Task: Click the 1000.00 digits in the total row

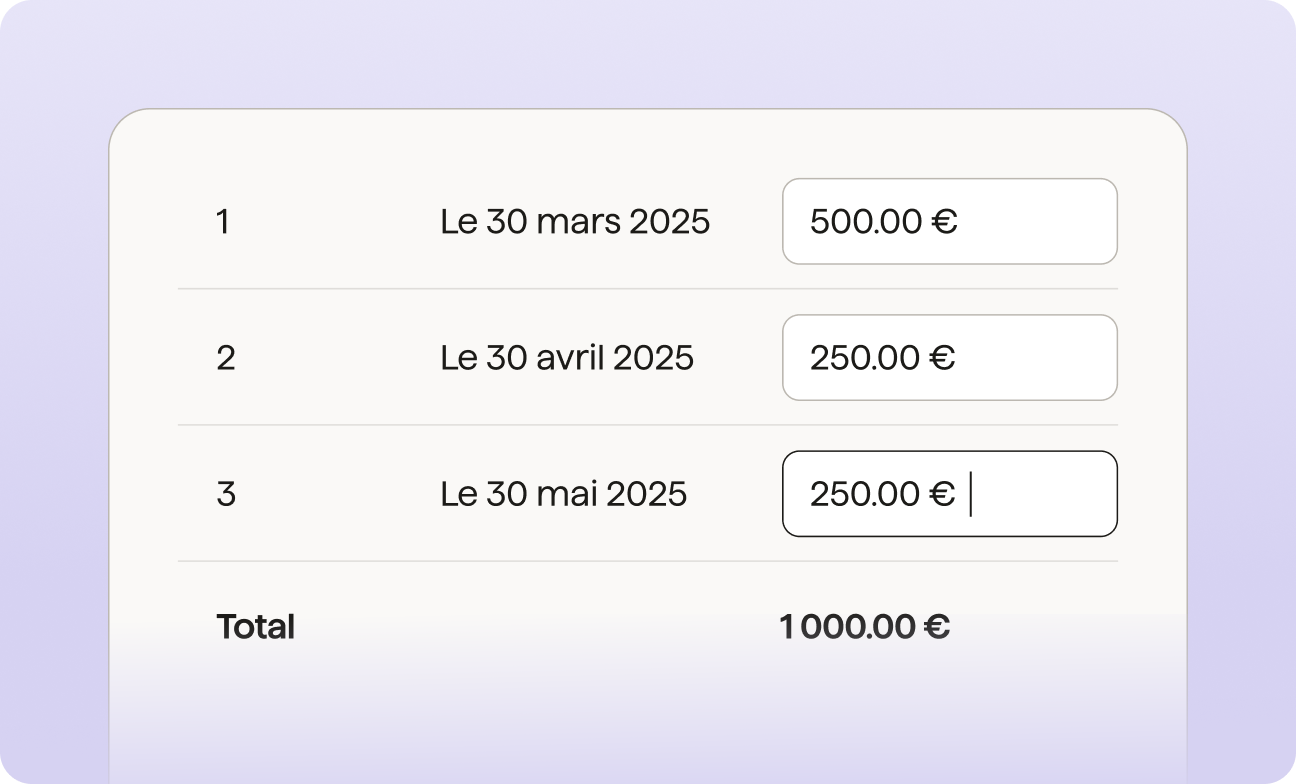Action: click(x=847, y=627)
